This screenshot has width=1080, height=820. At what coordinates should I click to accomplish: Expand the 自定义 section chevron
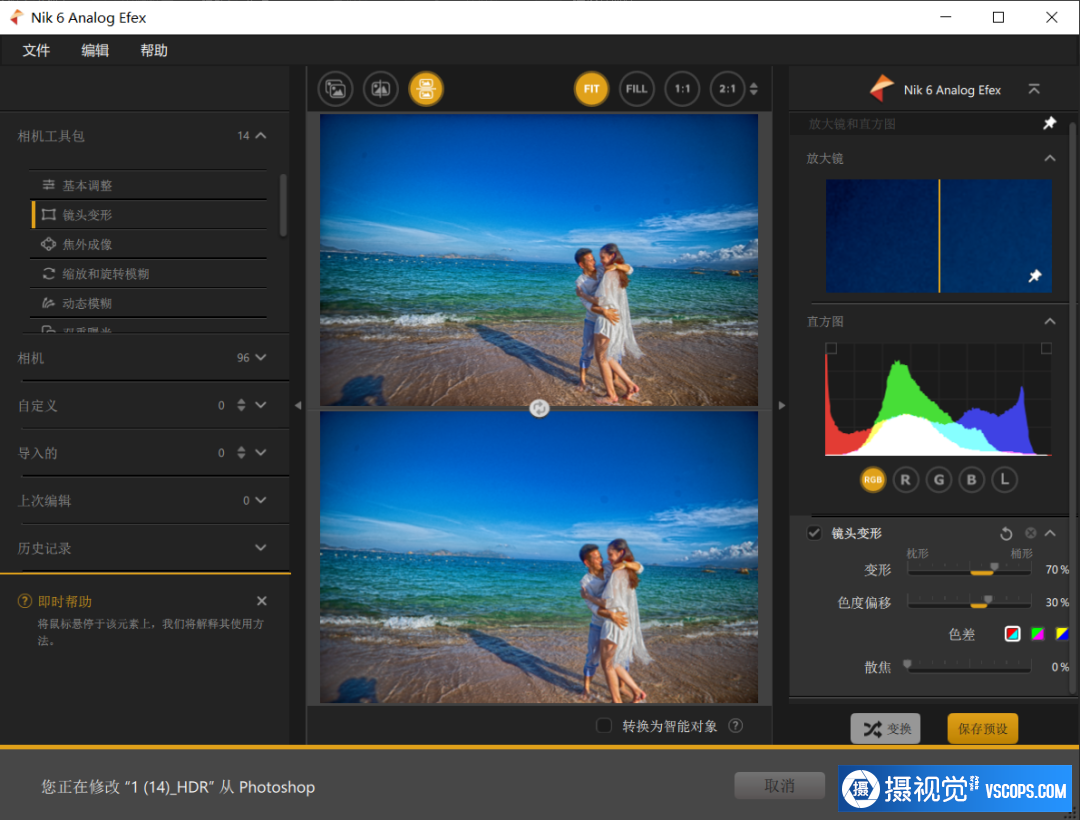pos(261,405)
